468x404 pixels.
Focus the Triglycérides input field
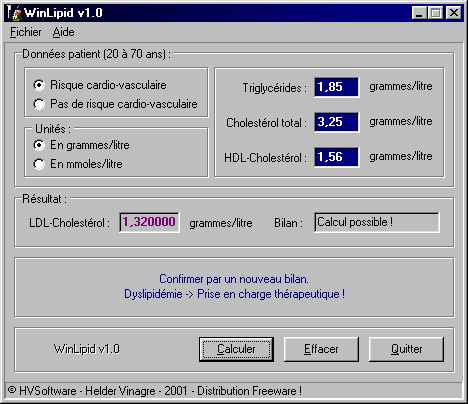coord(337,87)
